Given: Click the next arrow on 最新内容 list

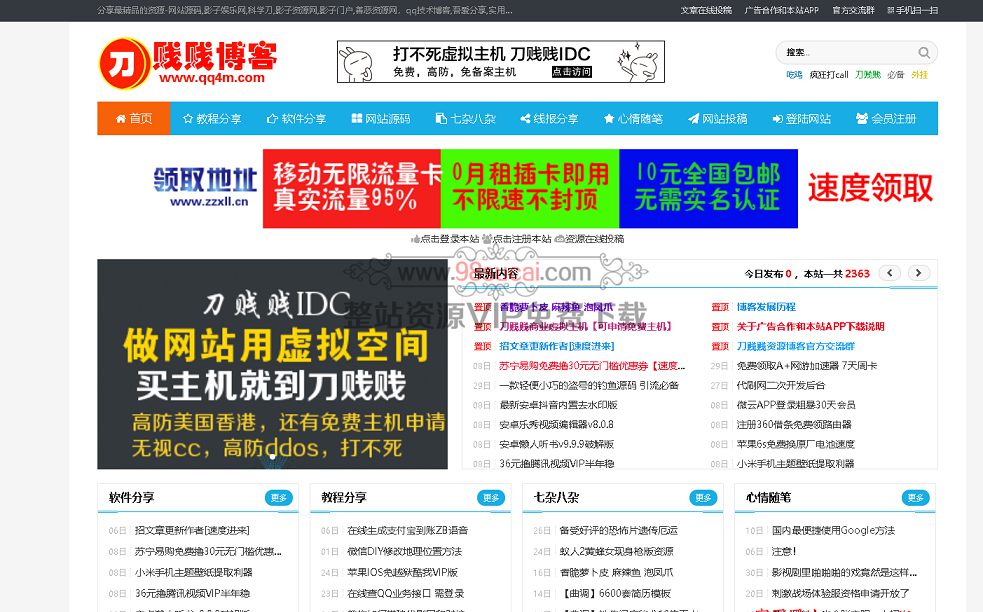Looking at the screenshot, I should click(x=917, y=272).
